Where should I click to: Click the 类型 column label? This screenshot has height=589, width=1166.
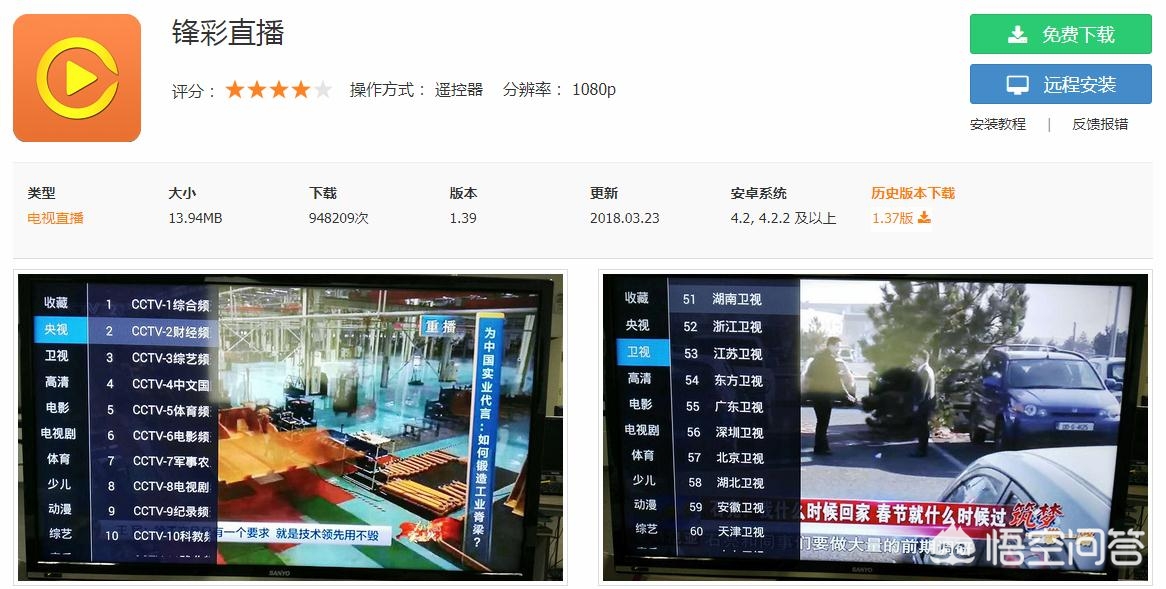tap(42, 193)
